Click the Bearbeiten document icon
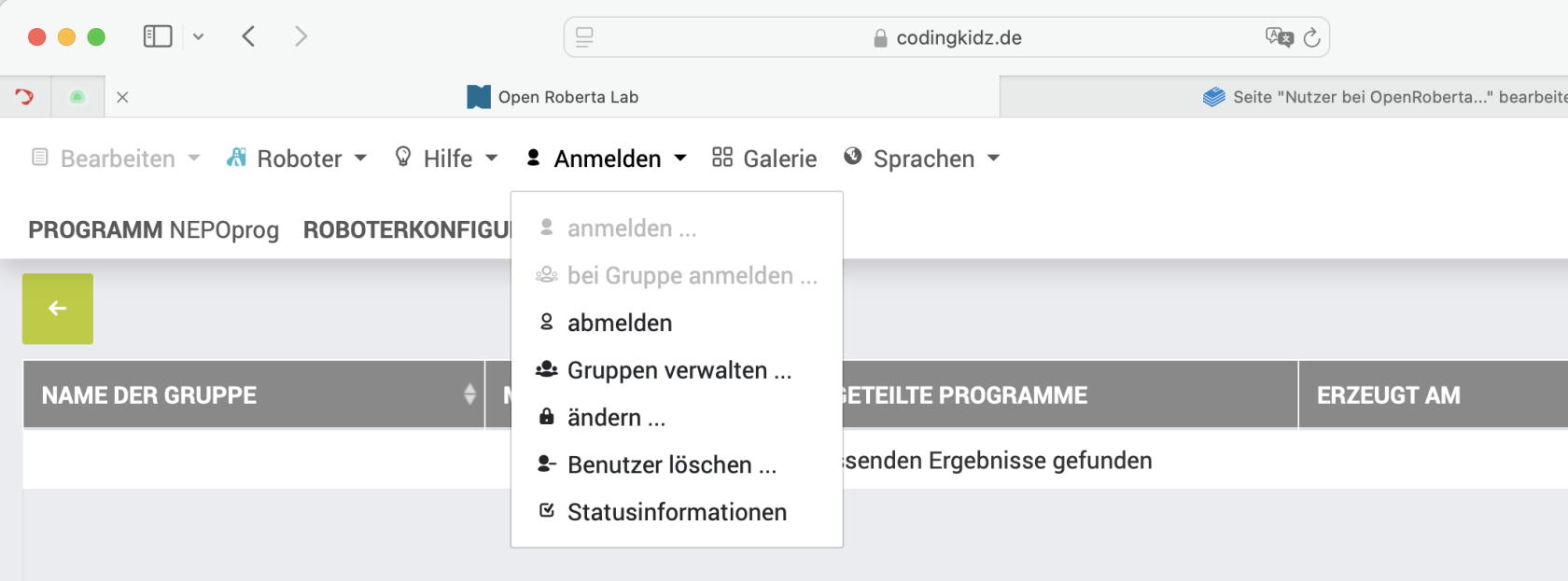 (40, 157)
